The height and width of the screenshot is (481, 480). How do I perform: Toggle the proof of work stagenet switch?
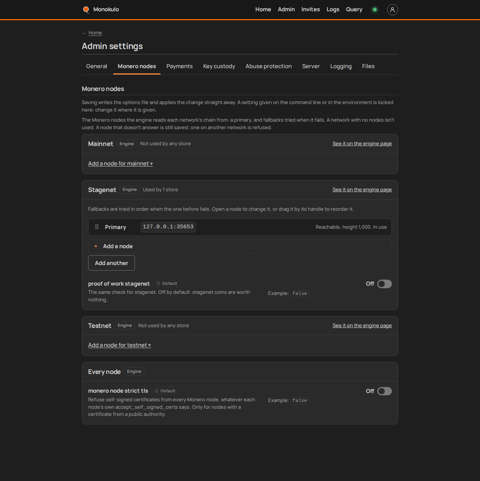click(384, 284)
